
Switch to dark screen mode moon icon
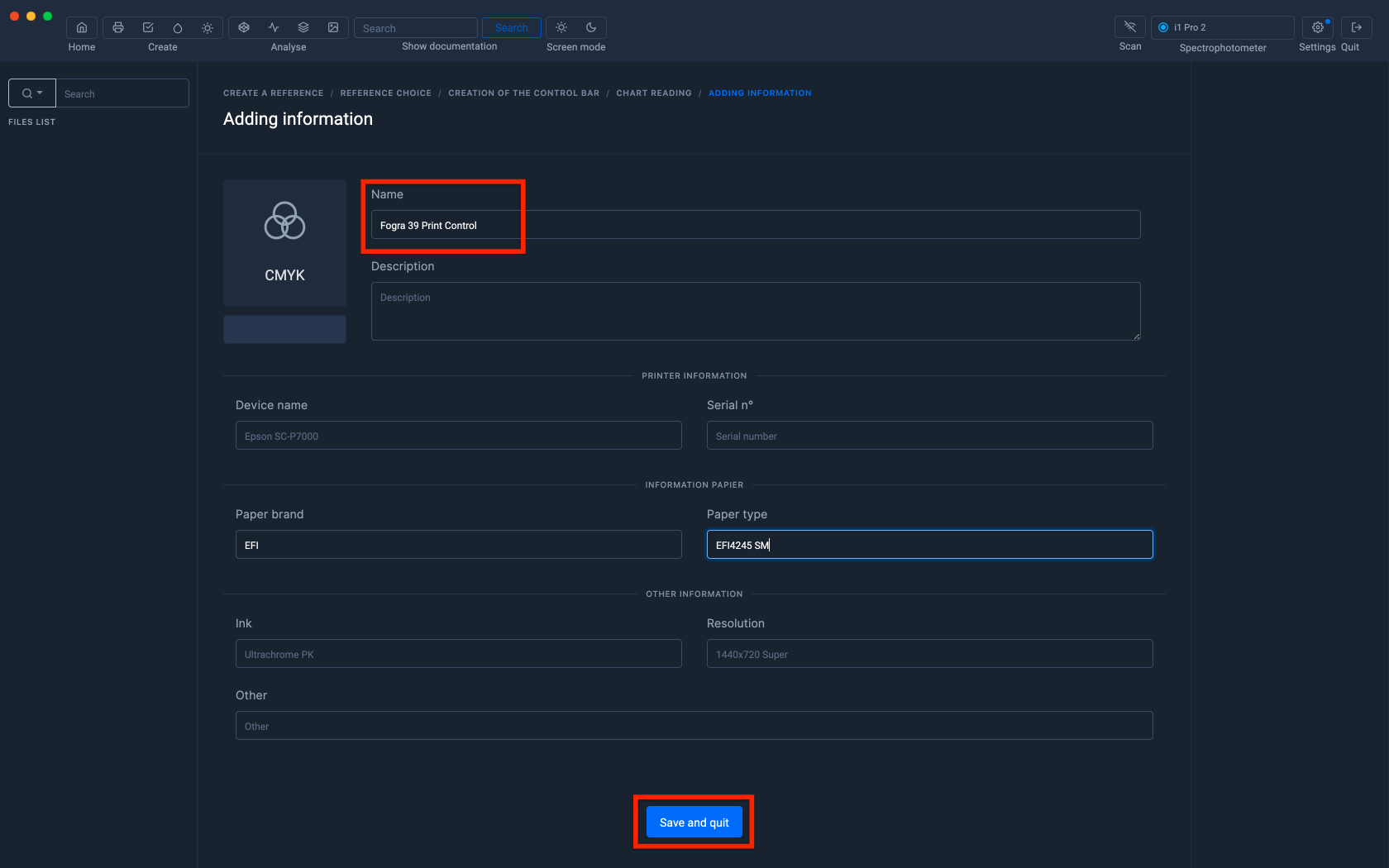click(591, 27)
